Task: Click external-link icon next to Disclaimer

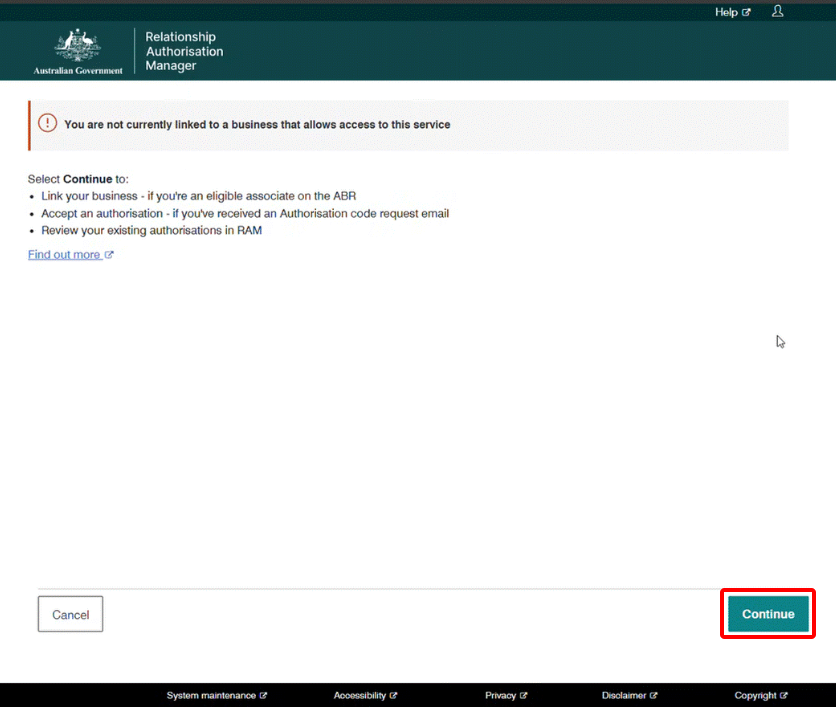Action: [654, 695]
